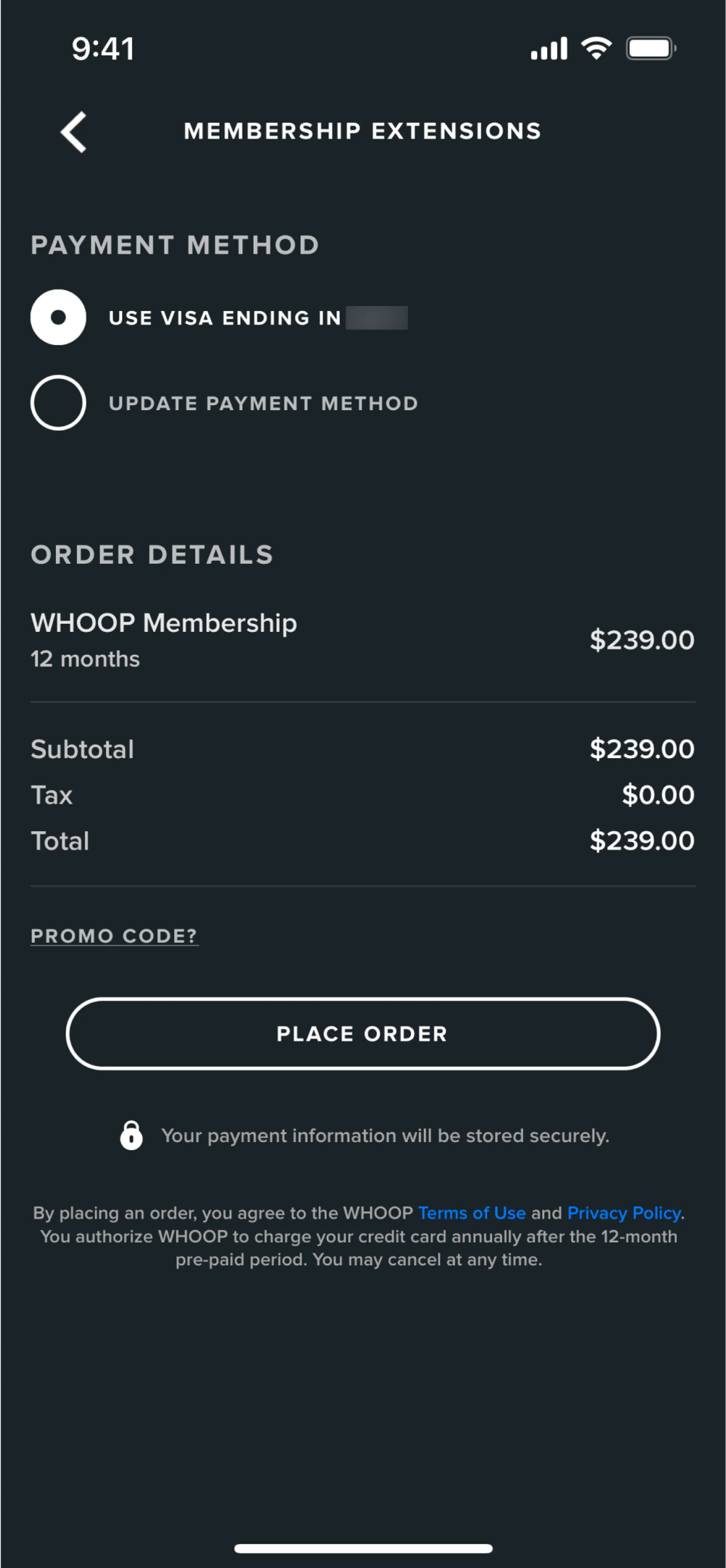Viewport: 726px width, 1568px height.
Task: Tap the padlock security icon
Action: [x=131, y=1135]
